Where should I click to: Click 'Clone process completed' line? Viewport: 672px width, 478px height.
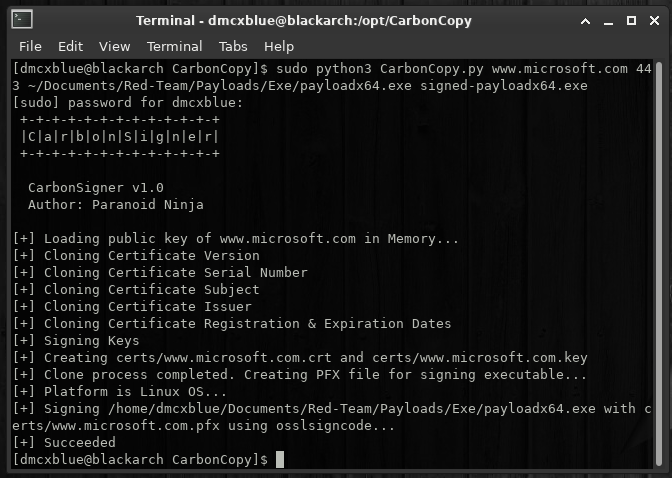point(300,375)
